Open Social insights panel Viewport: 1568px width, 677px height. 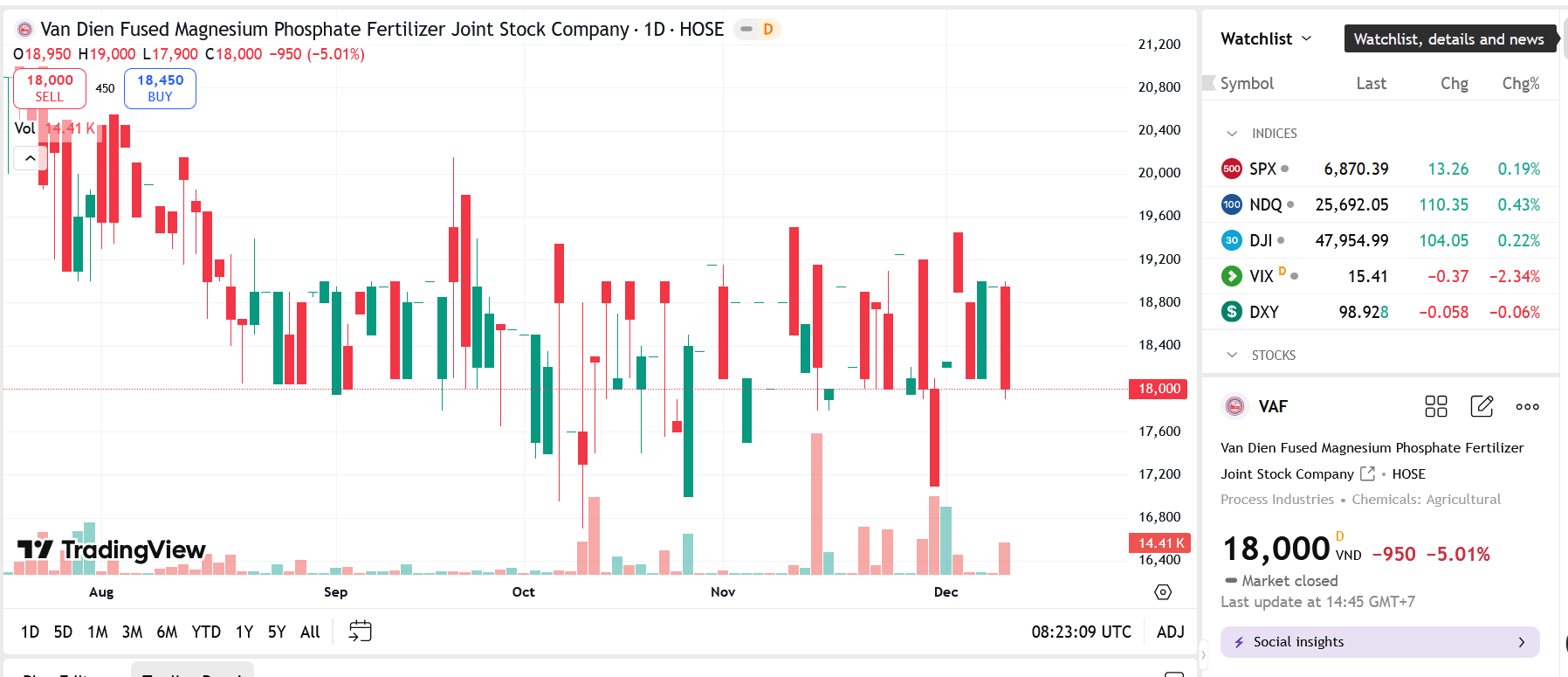[x=1379, y=642]
